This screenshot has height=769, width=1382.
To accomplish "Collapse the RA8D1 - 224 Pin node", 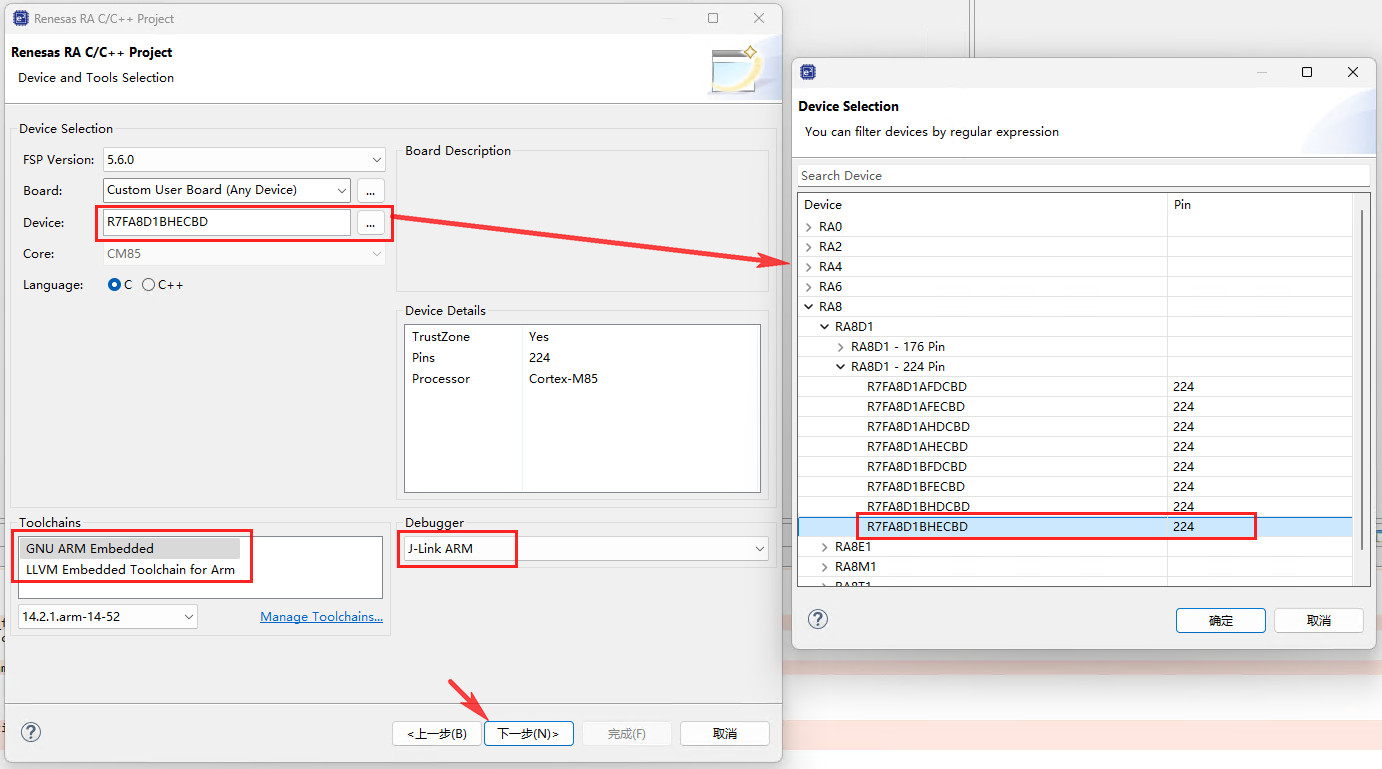I will [840, 367].
